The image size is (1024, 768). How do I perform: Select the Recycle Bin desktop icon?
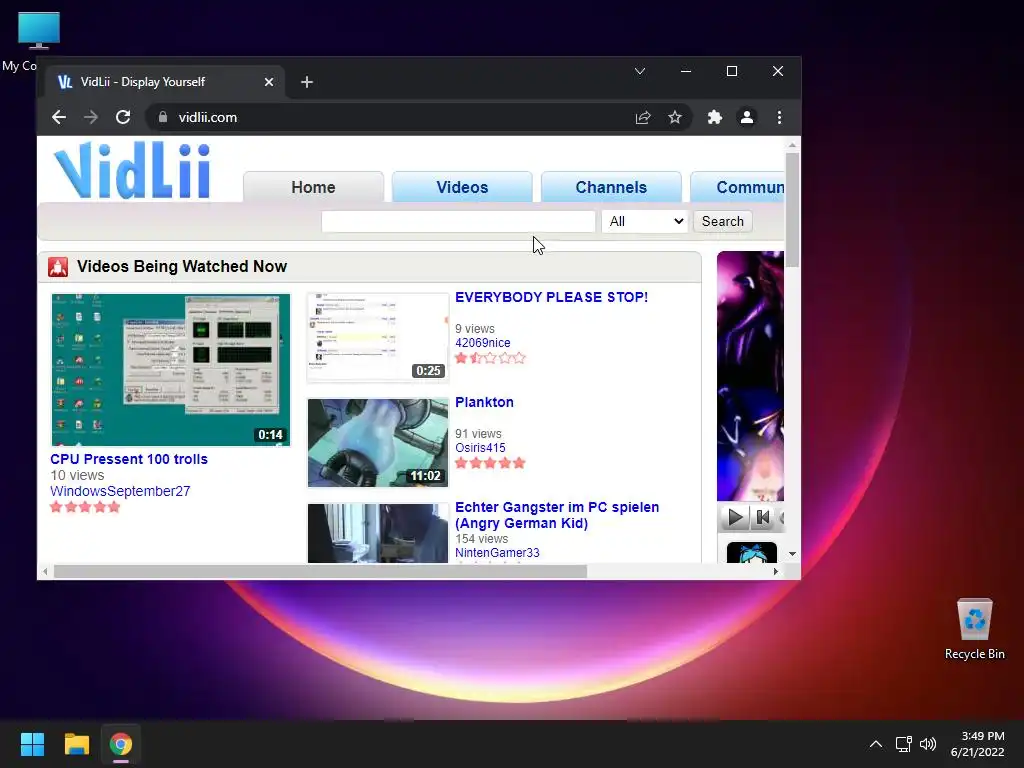pos(974,629)
